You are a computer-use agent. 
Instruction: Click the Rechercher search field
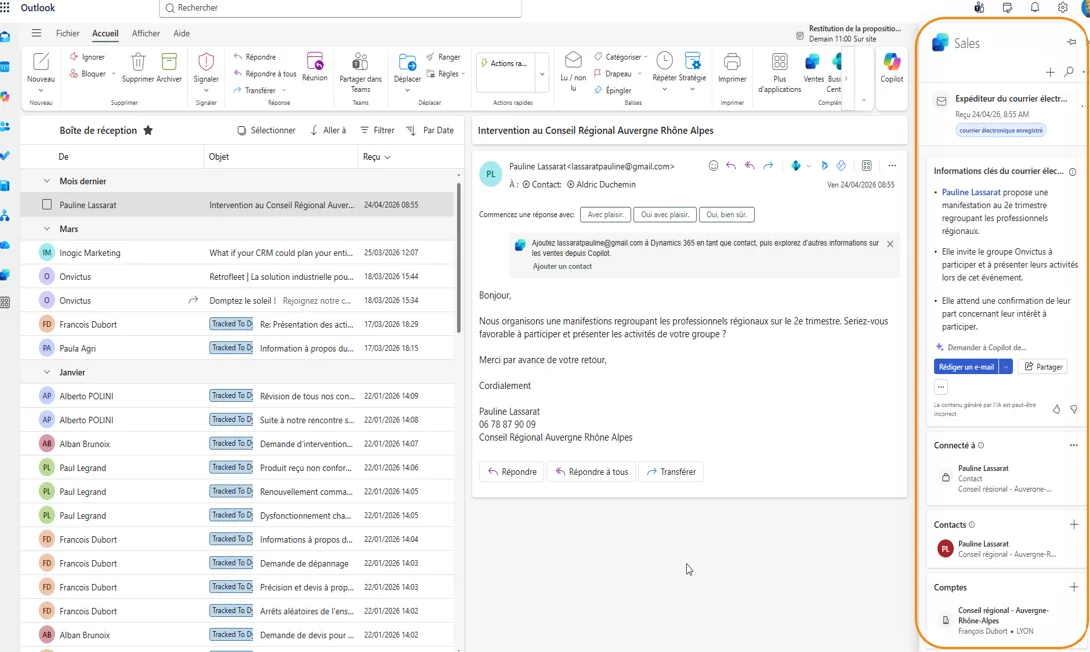click(340, 8)
